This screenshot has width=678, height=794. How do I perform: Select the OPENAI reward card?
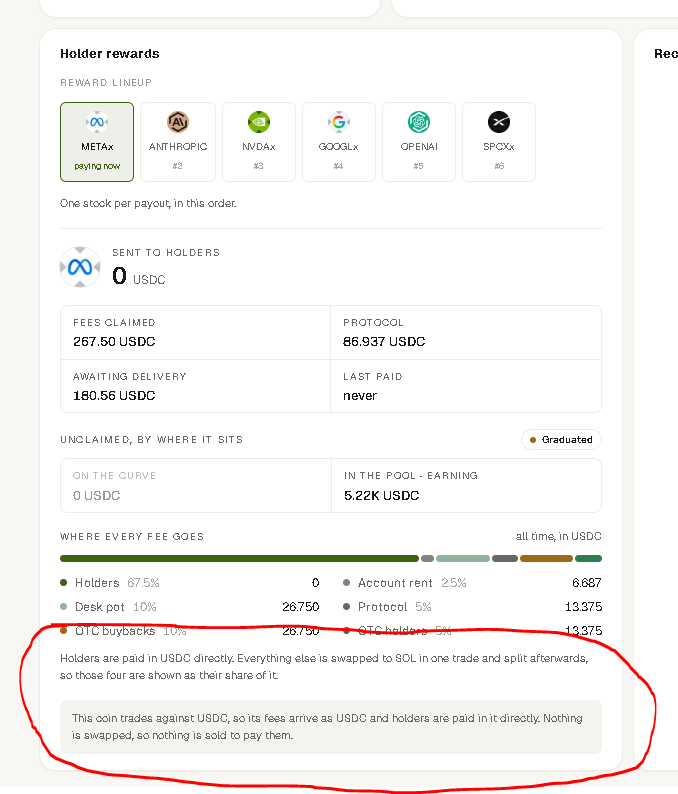point(419,142)
